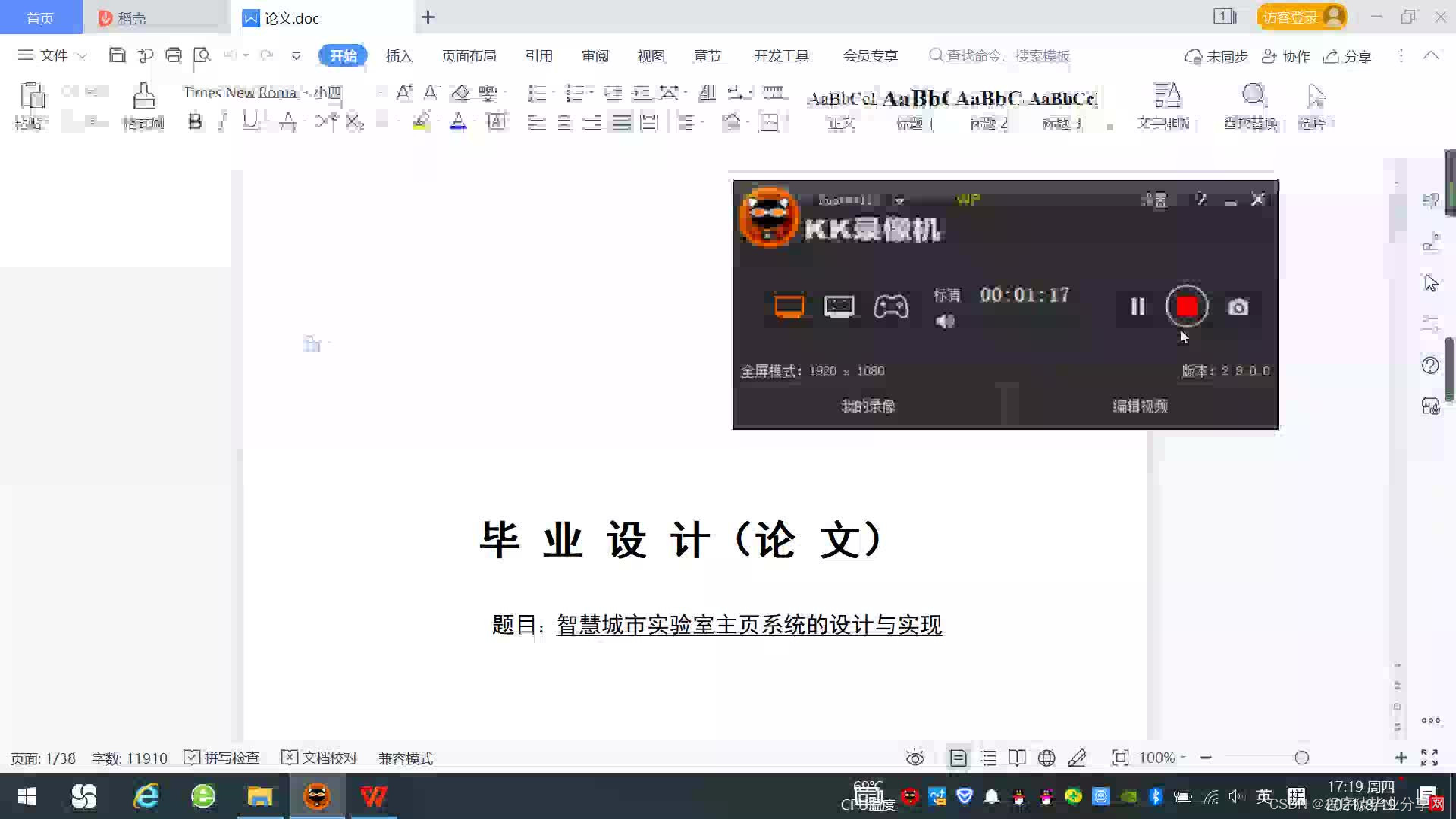Mute the recorder speaker volume icon
Image resolution: width=1456 pixels, height=819 pixels.
coord(945,322)
